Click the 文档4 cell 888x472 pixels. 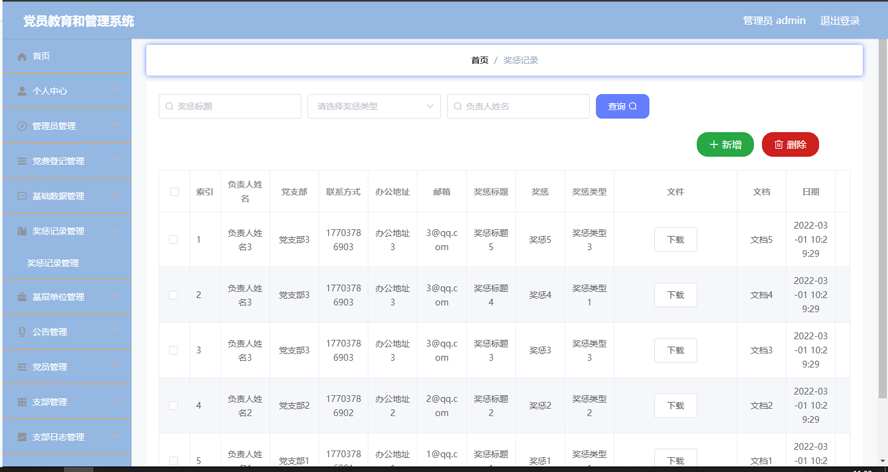click(762, 295)
